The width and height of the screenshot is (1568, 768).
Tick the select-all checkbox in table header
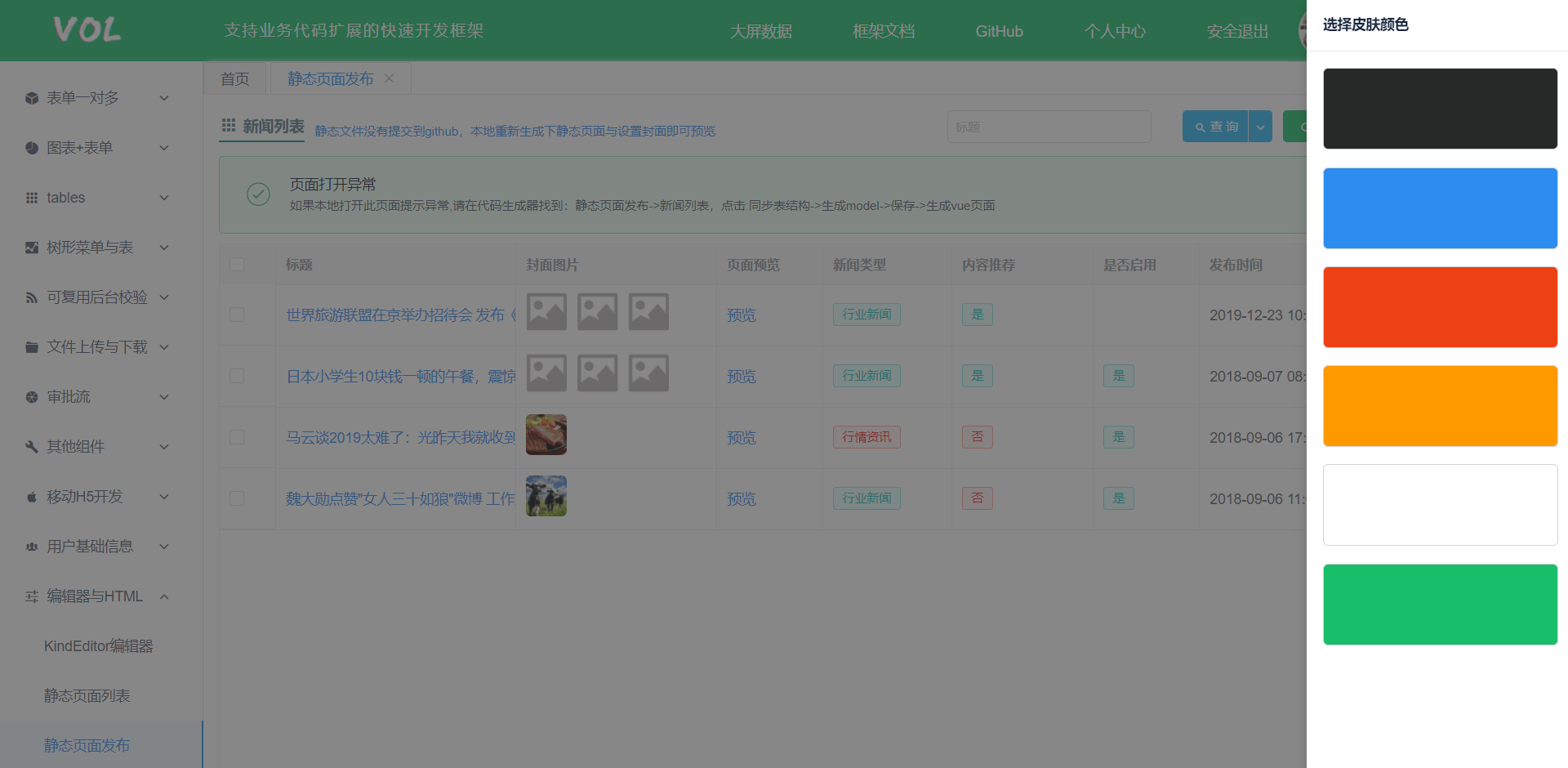coord(237,265)
